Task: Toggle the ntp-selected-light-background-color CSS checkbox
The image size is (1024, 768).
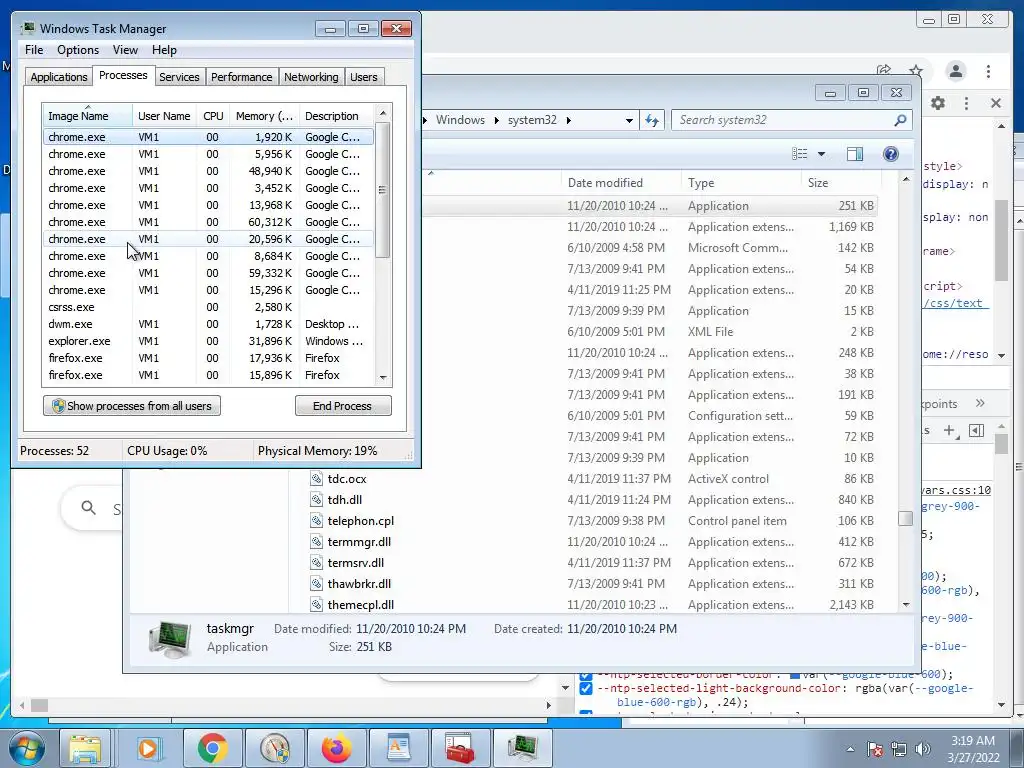Action: tap(585, 688)
